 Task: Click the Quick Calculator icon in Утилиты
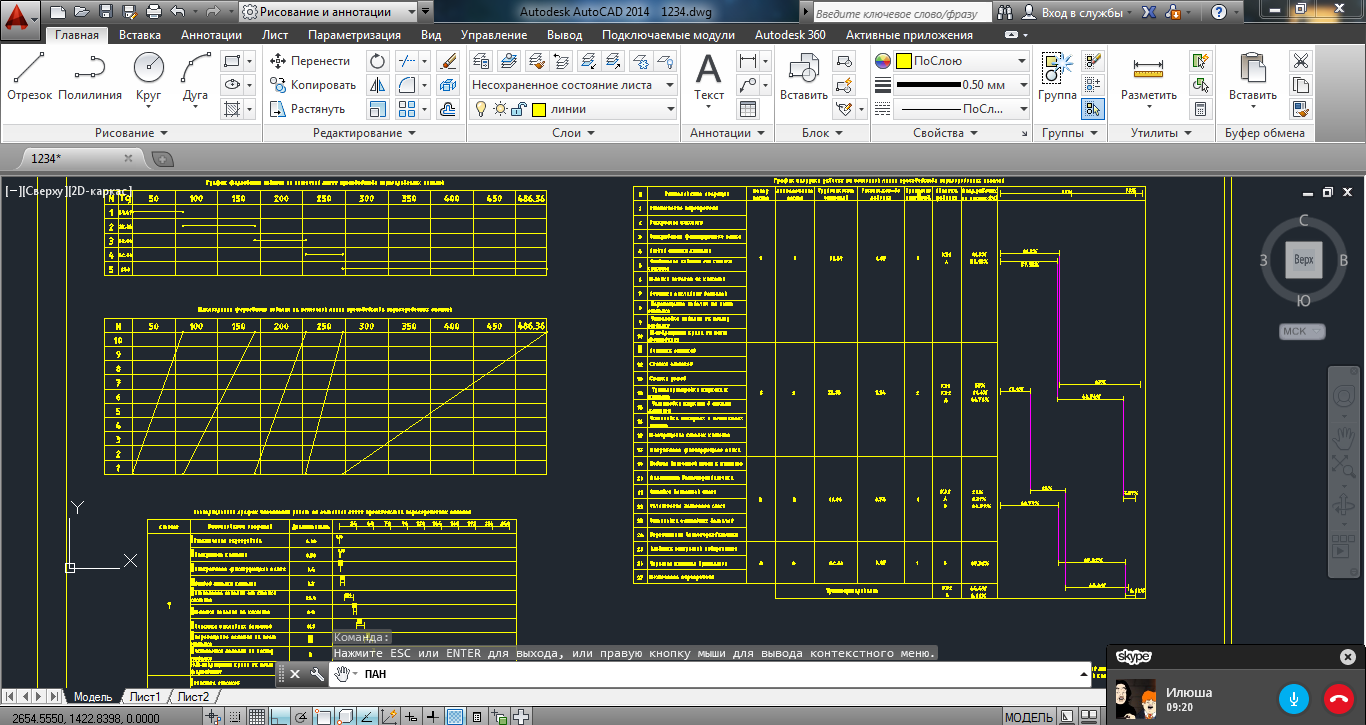[x=1200, y=109]
